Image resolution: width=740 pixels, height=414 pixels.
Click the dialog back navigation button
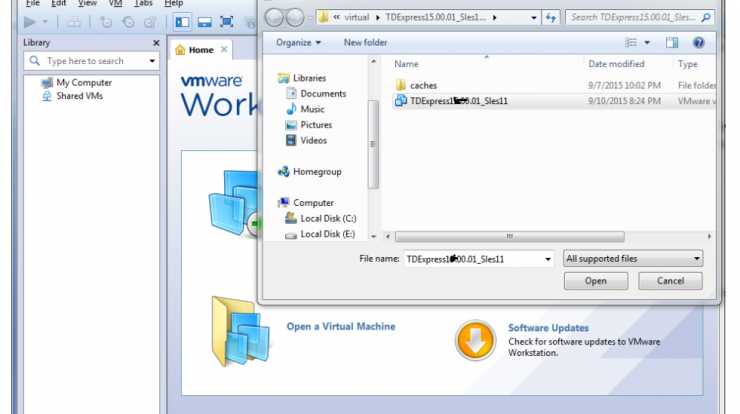tap(274, 18)
